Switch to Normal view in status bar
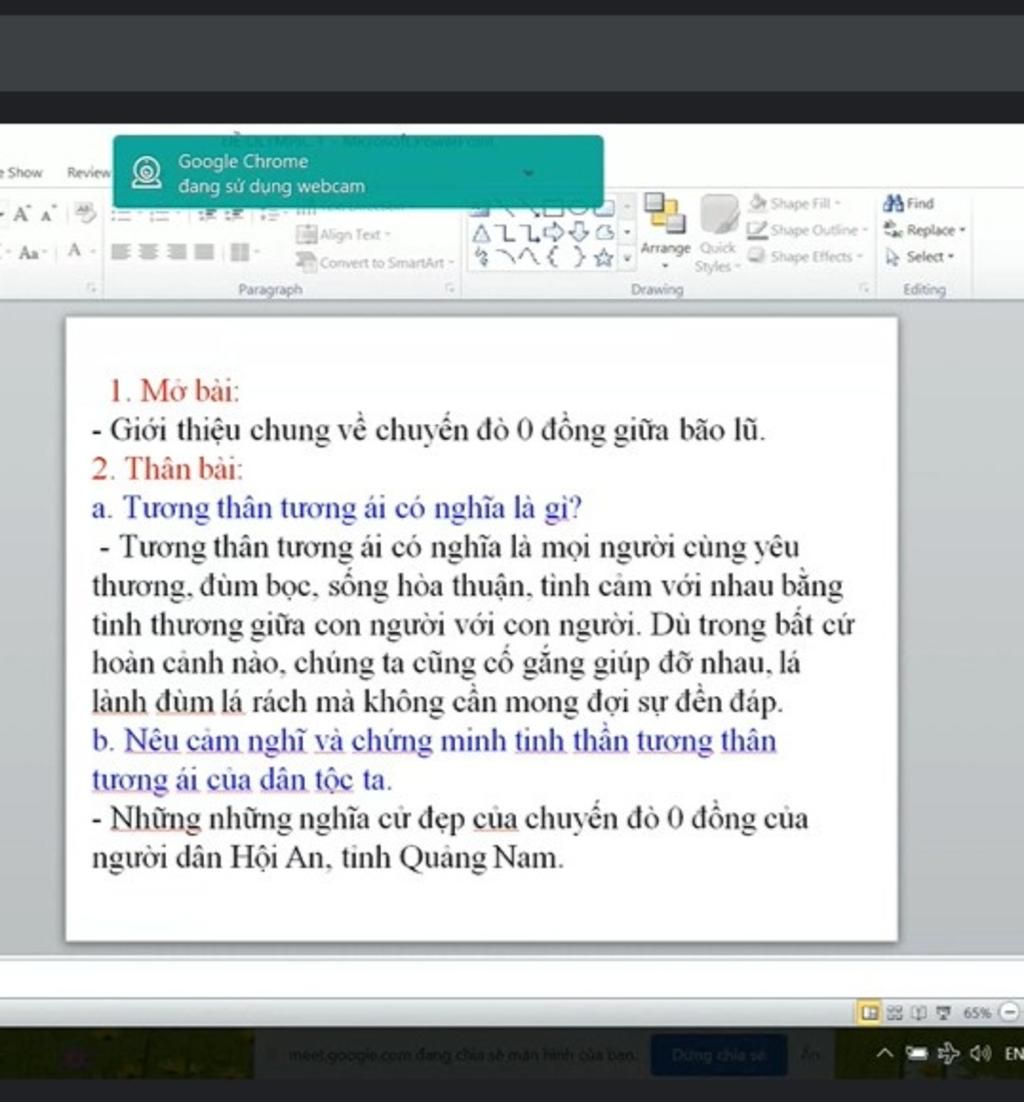The image size is (1024, 1102). tap(869, 1013)
